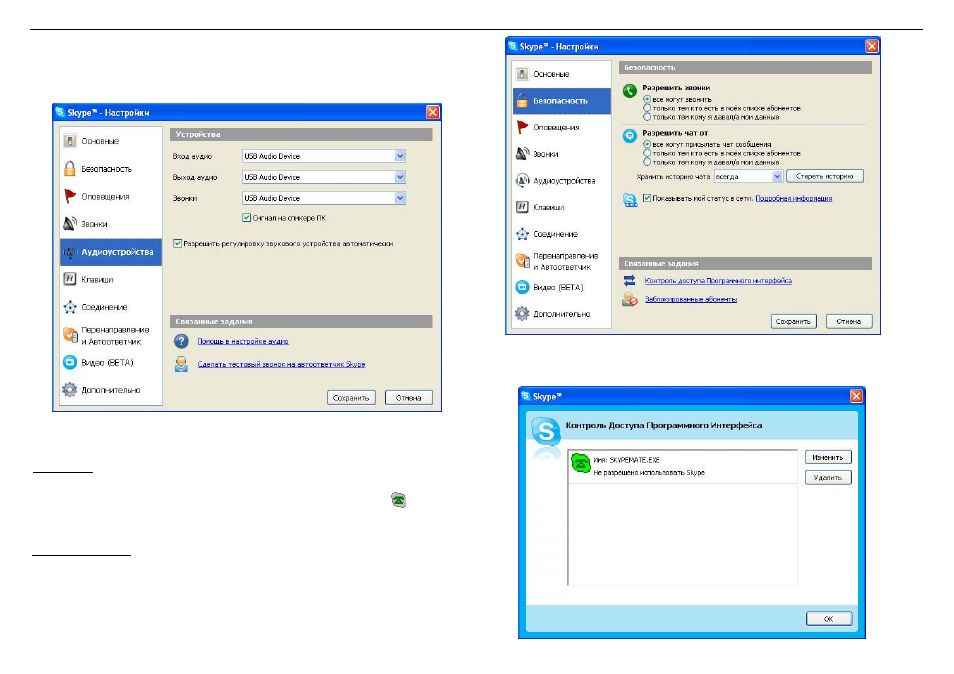Open Видео (BETA) in the security settings window
The height and width of the screenshot is (674, 954).
(561, 287)
